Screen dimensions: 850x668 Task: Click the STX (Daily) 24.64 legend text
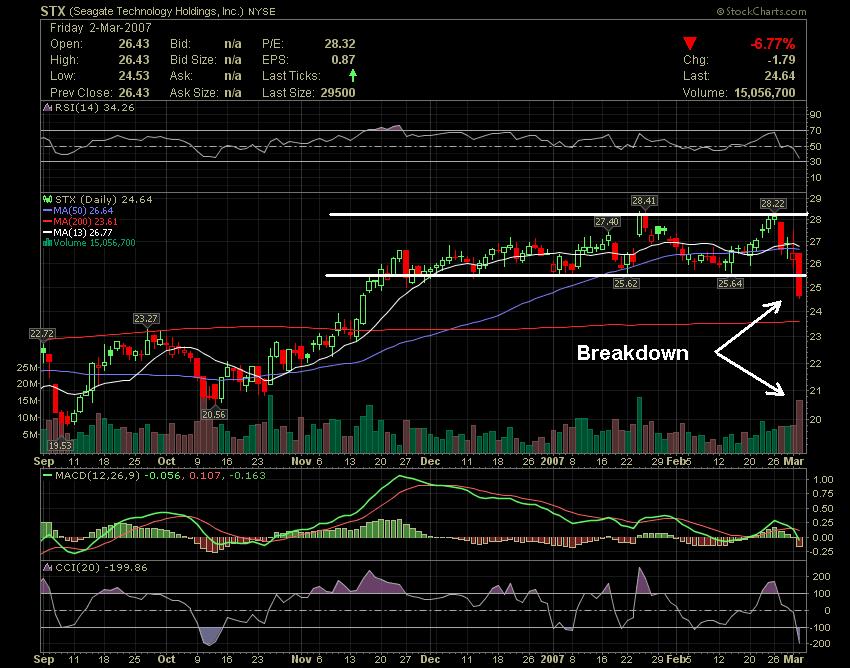click(x=104, y=200)
